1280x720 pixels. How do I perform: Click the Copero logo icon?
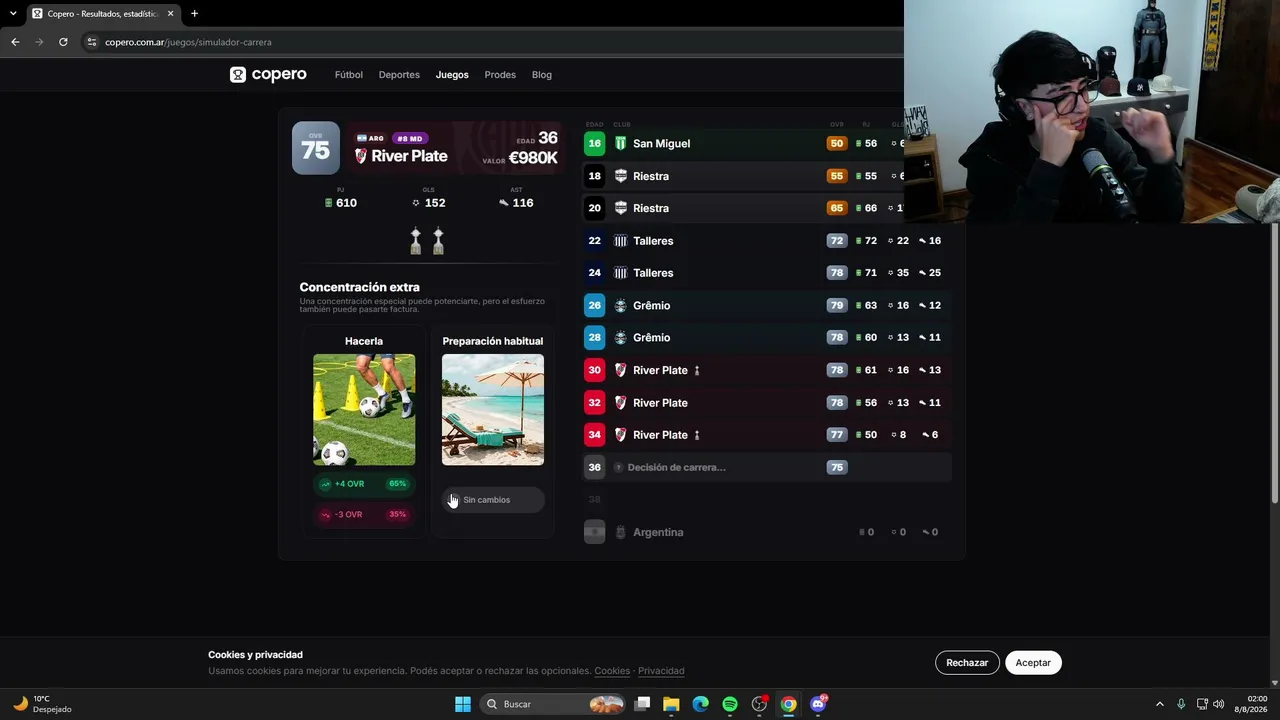click(238, 75)
